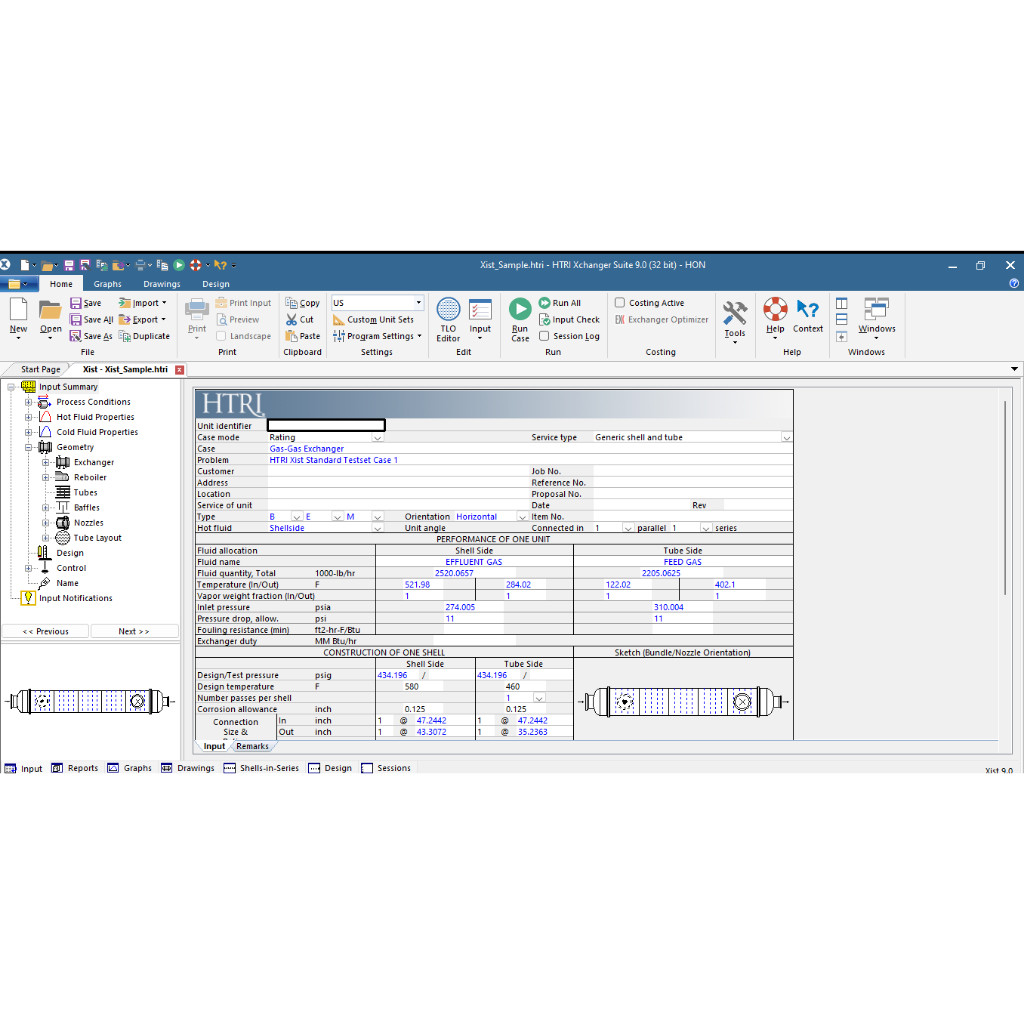
Task: Click Run All
Action: [560, 303]
